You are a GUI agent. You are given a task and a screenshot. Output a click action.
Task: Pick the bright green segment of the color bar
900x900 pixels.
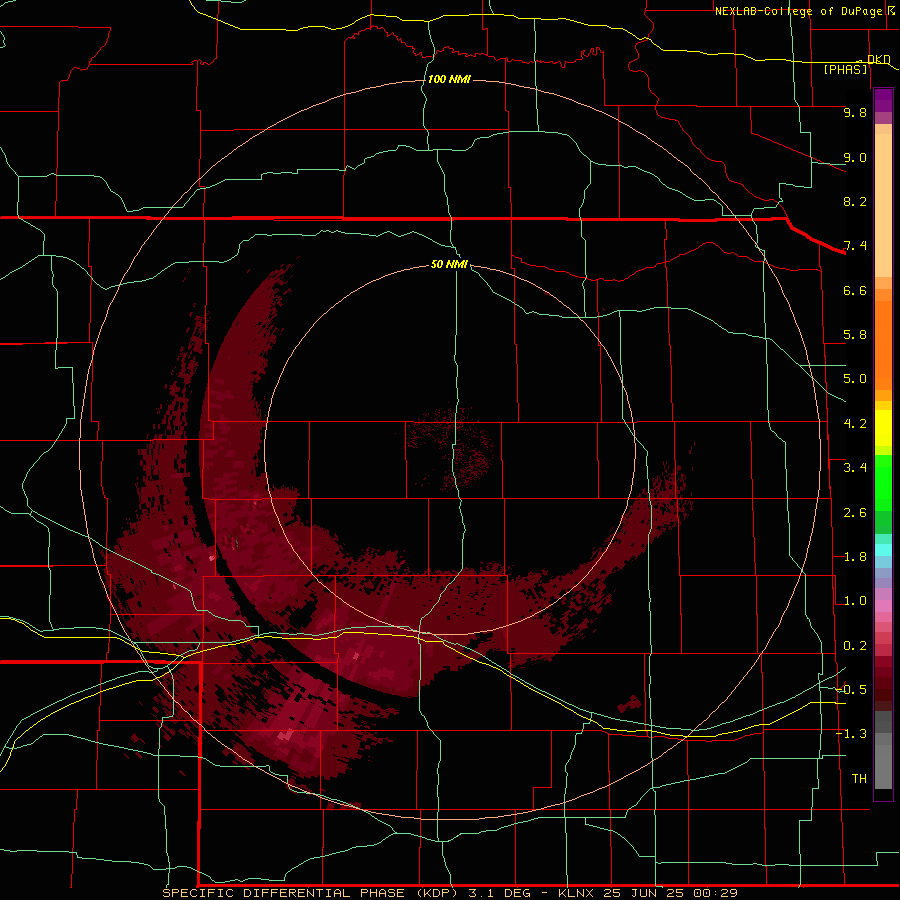coord(883,482)
